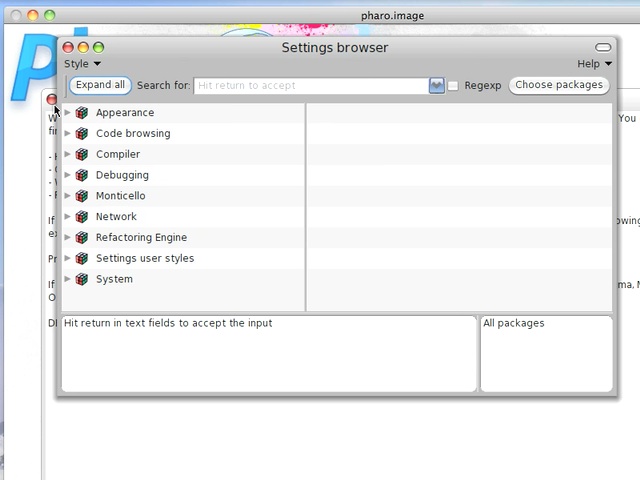Select the Network label
Screen dimensions: 640x480
pyautogui.click(x=116, y=217)
